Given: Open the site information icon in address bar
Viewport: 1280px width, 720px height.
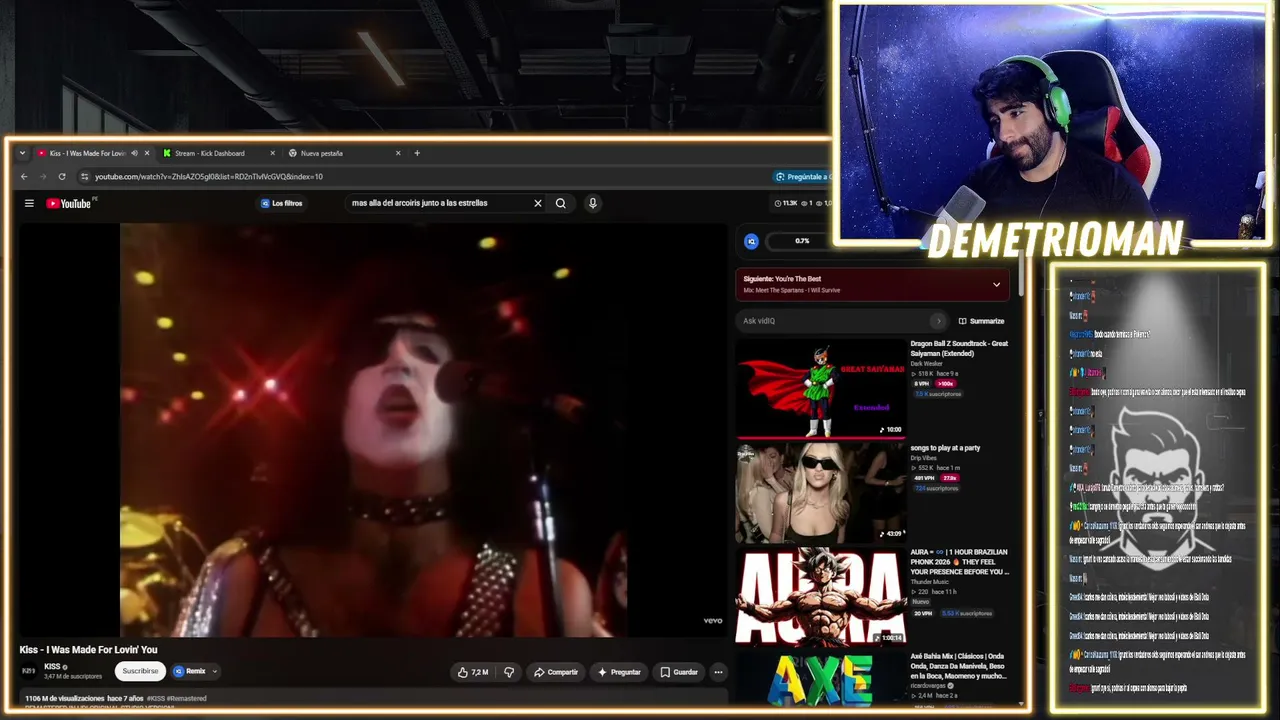Looking at the screenshot, I should [85, 177].
